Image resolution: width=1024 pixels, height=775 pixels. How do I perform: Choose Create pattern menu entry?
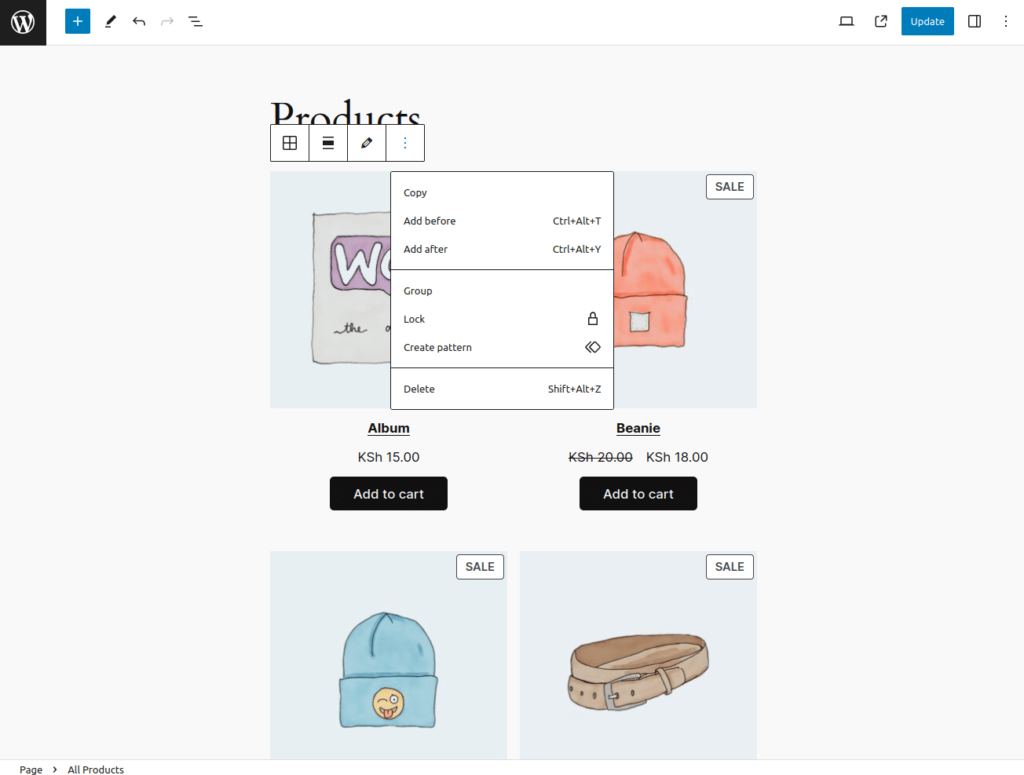[x=502, y=347]
